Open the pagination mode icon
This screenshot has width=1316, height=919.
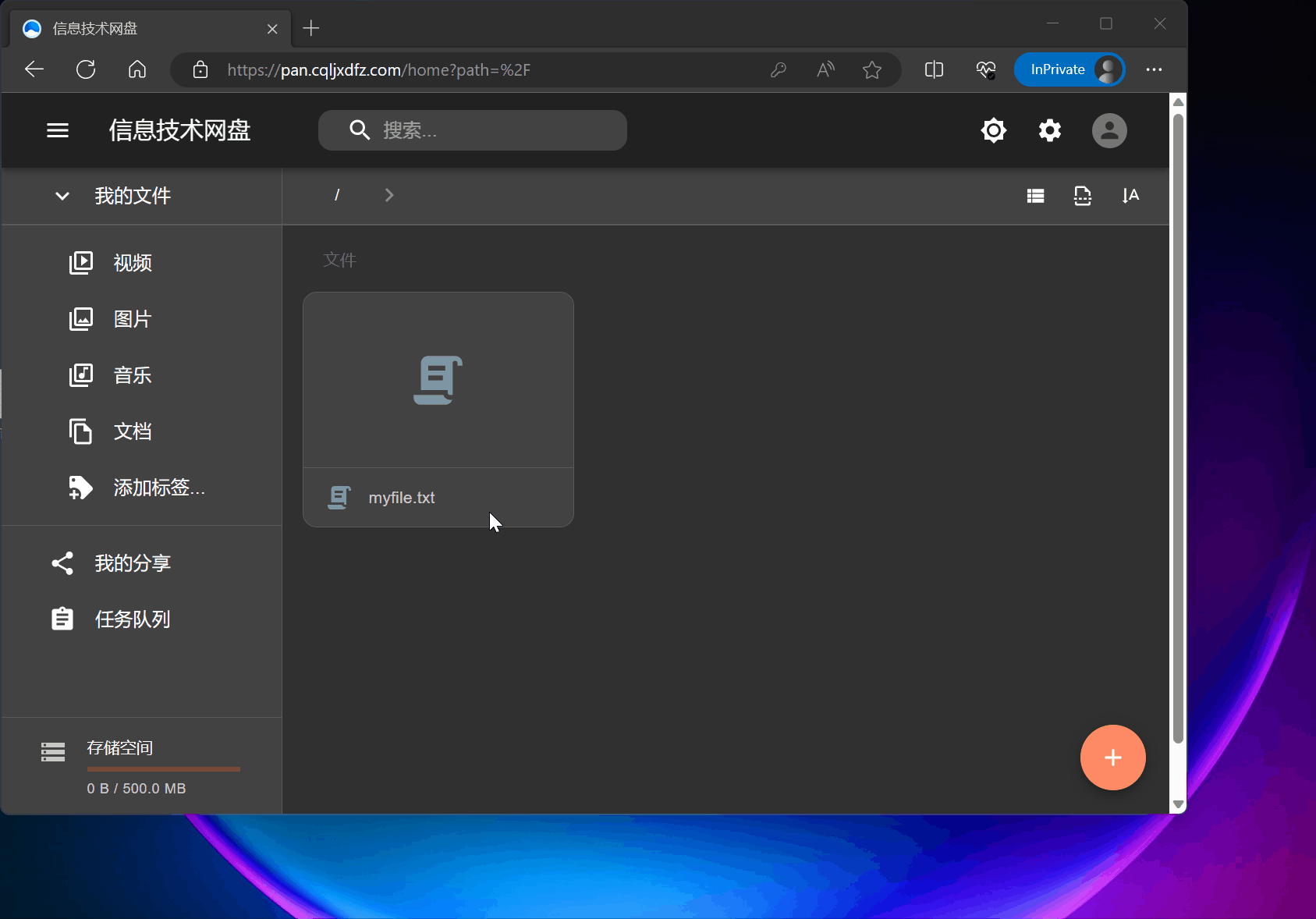click(x=1083, y=196)
